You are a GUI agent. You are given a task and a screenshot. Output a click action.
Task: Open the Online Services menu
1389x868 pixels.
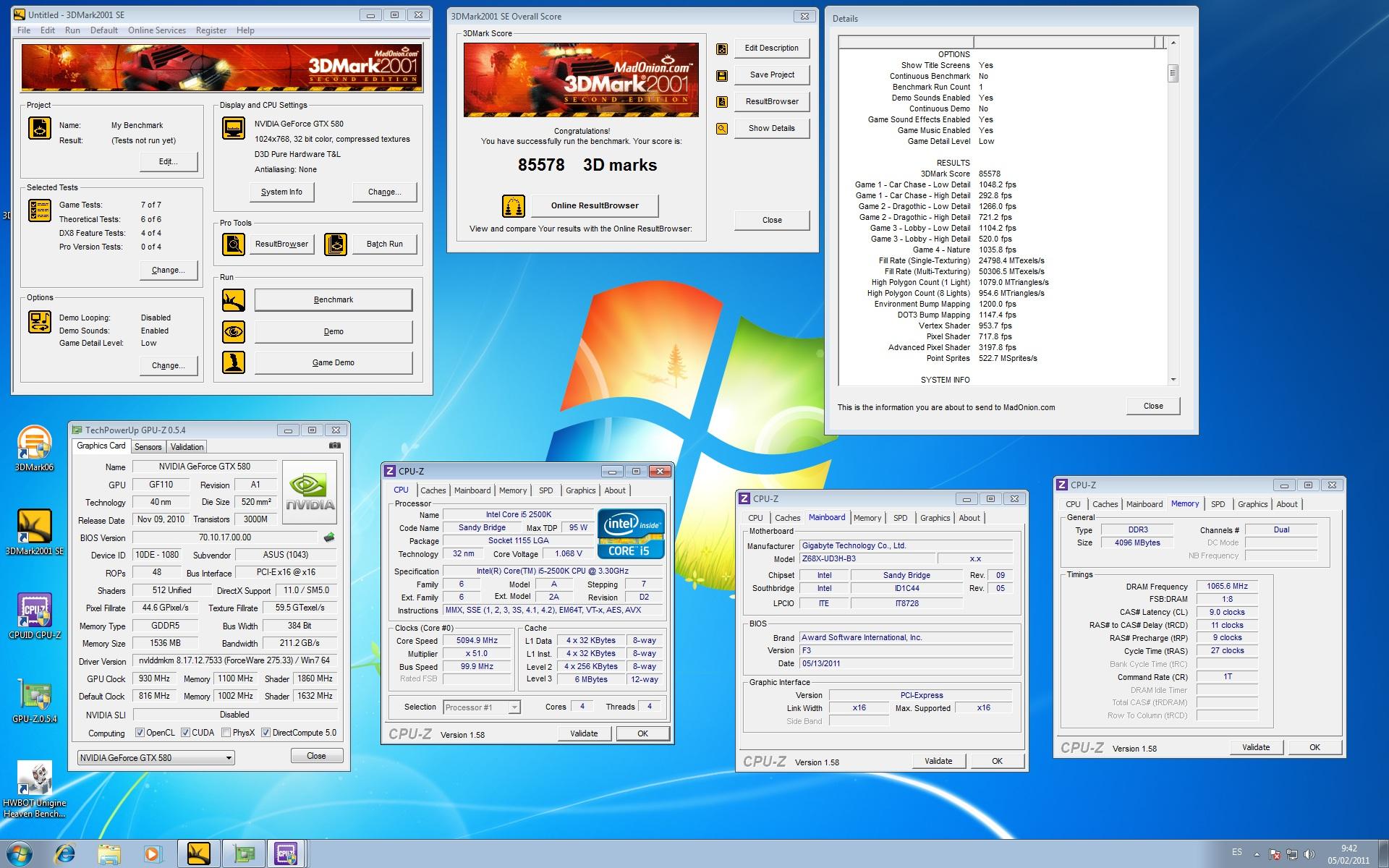[157, 30]
